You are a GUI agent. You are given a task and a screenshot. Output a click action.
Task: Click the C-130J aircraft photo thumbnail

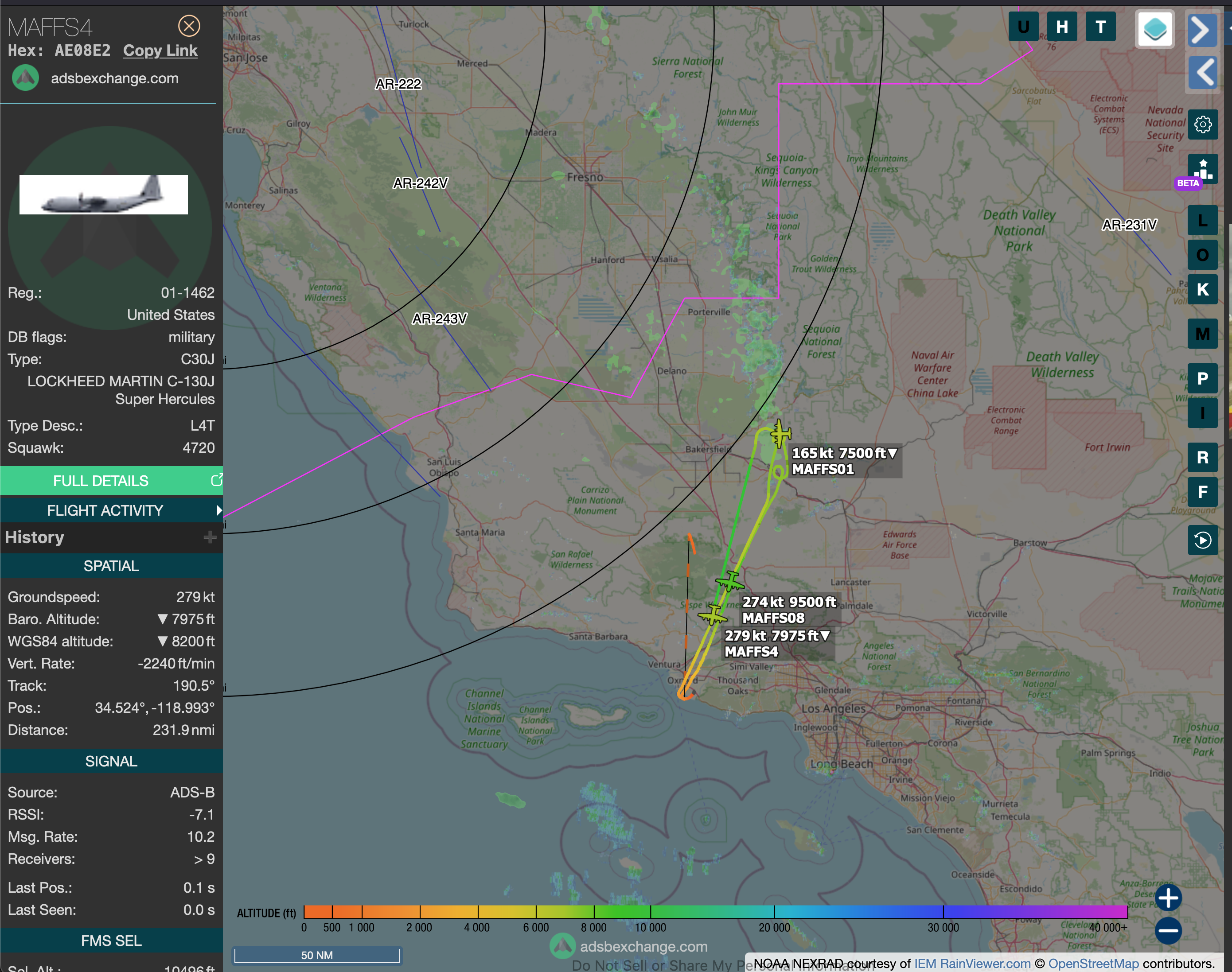[104, 194]
